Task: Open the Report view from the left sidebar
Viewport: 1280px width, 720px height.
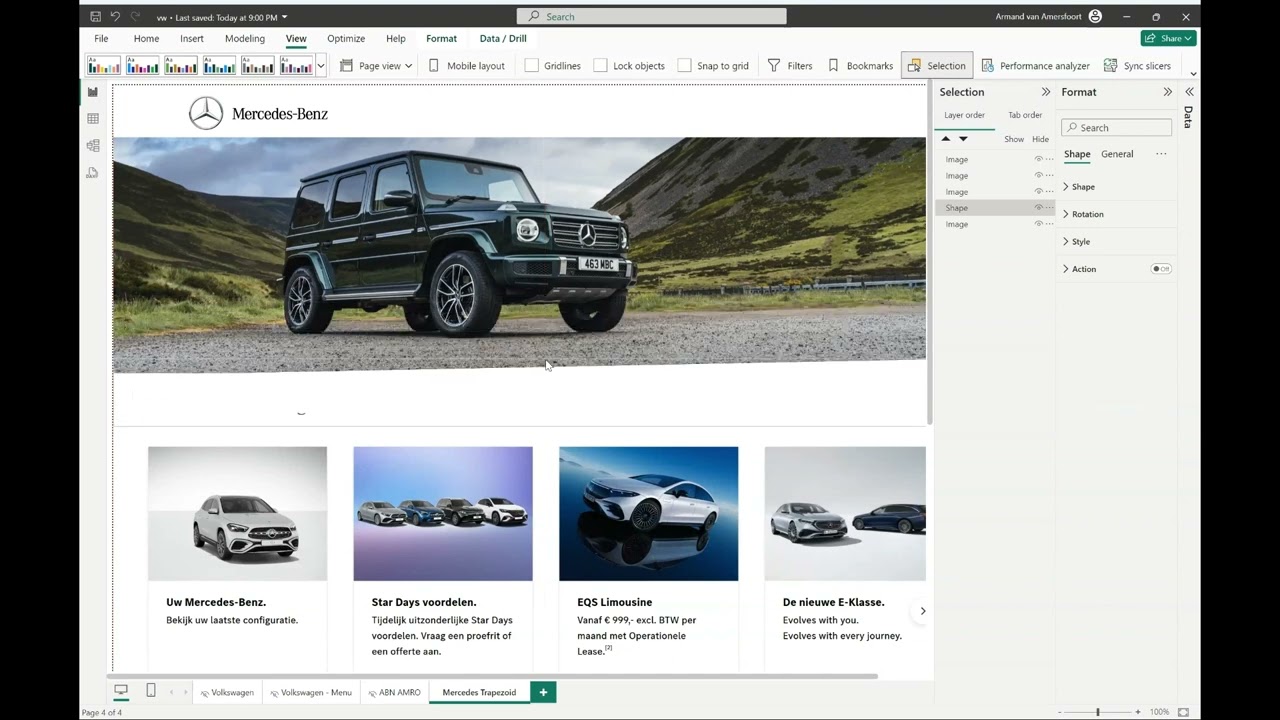Action: [93, 92]
